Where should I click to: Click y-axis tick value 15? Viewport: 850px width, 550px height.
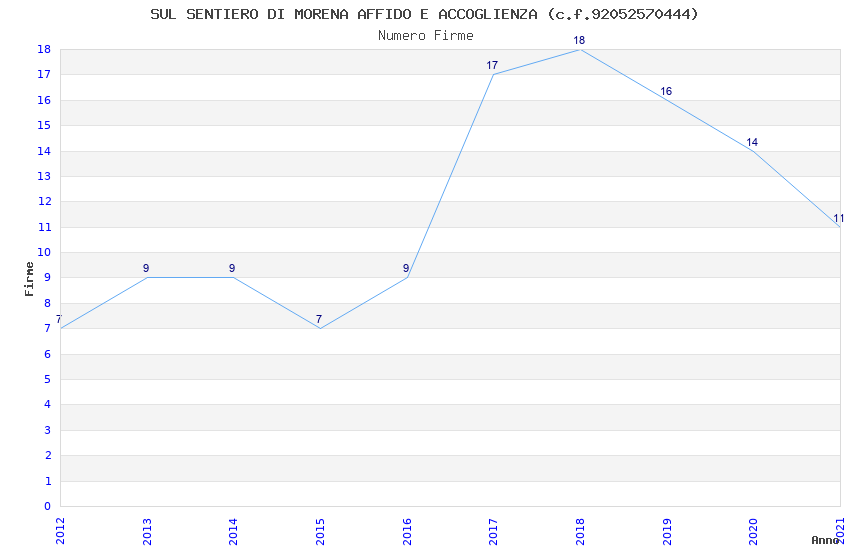[x=44, y=126]
